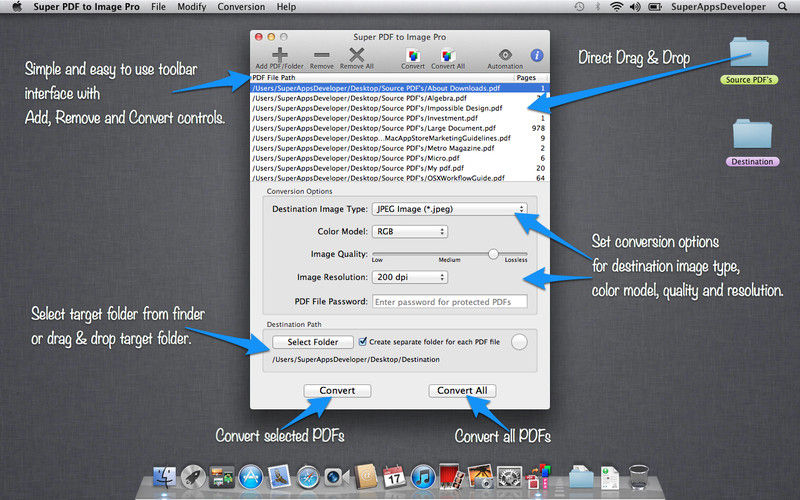Select the OSXWorkflowGuide.pdf row
The width and height of the screenshot is (800, 500).
click(399, 178)
